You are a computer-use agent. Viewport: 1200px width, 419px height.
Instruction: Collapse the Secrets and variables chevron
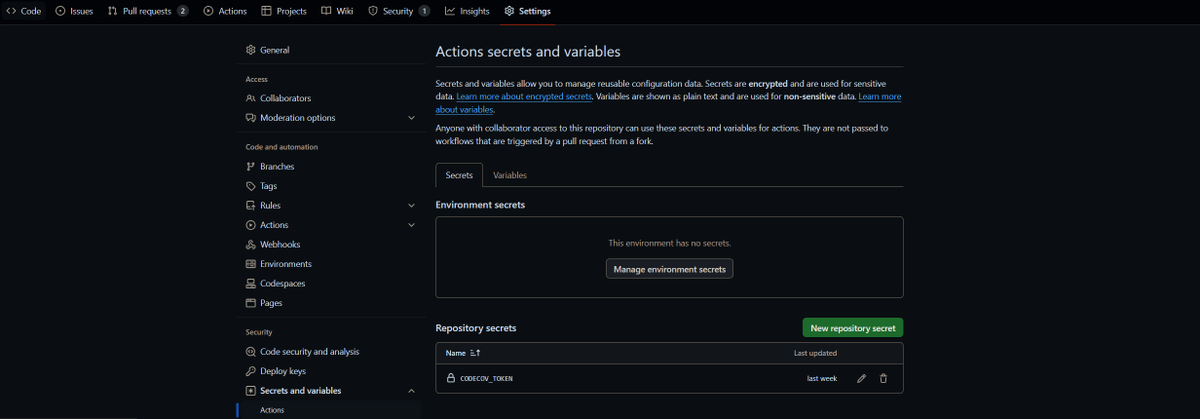pos(411,391)
